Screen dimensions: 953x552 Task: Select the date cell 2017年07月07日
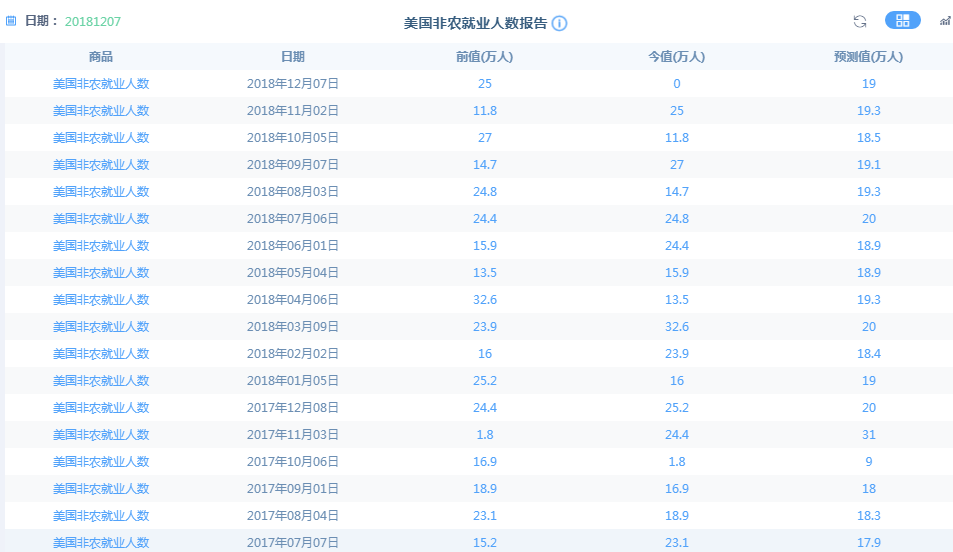coord(293,542)
